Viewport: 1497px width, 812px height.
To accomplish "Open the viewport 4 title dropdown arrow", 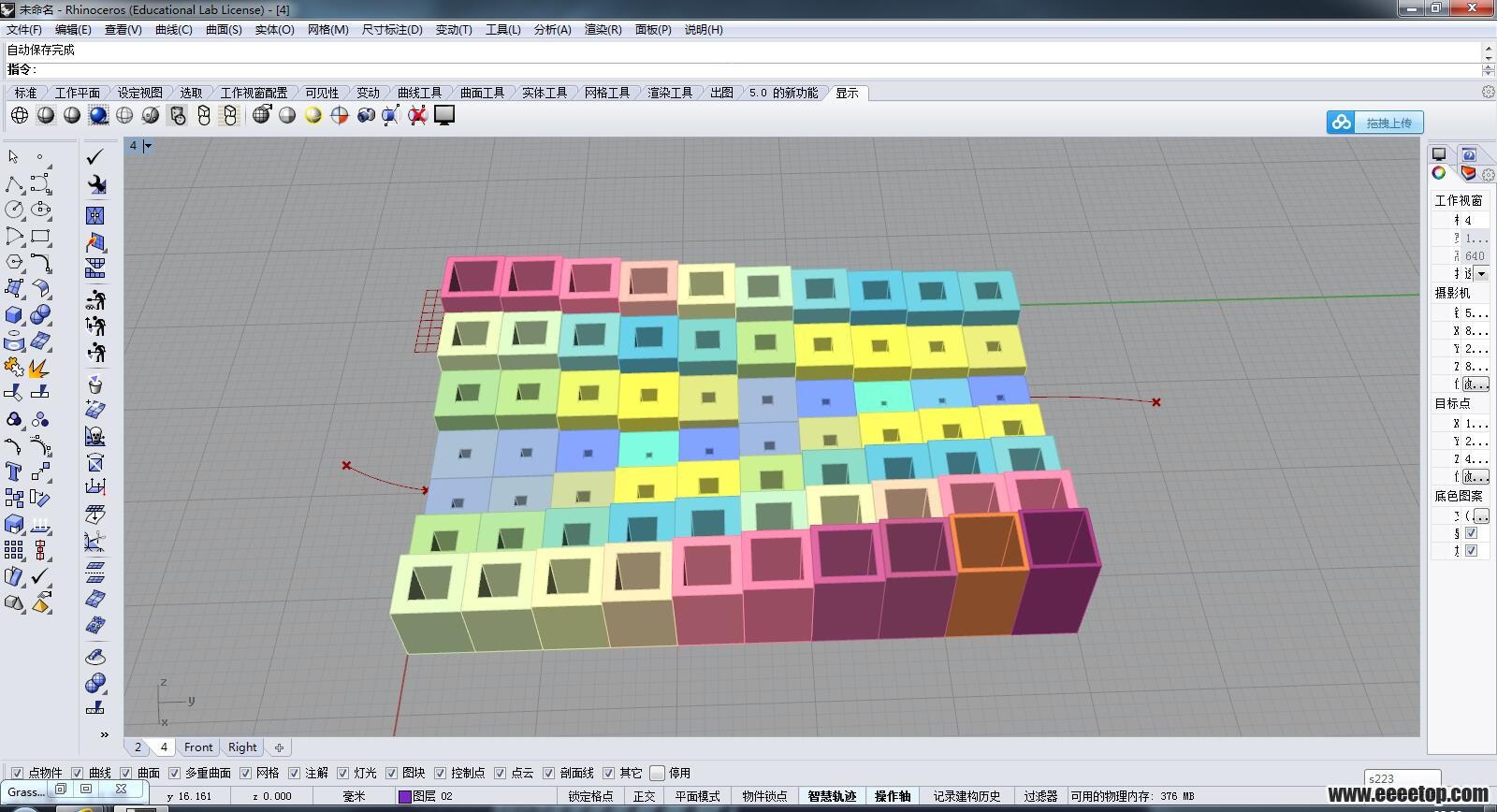I will [148, 146].
